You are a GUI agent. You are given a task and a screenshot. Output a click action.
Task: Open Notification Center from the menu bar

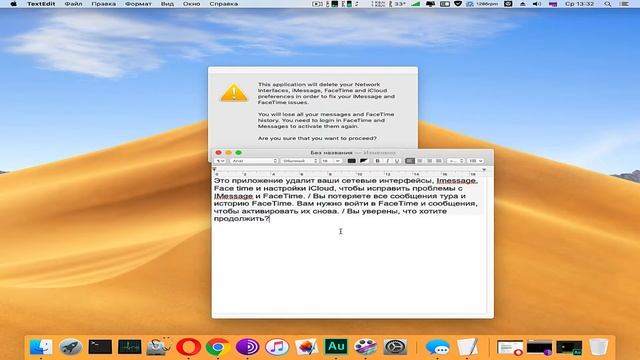[624, 4]
